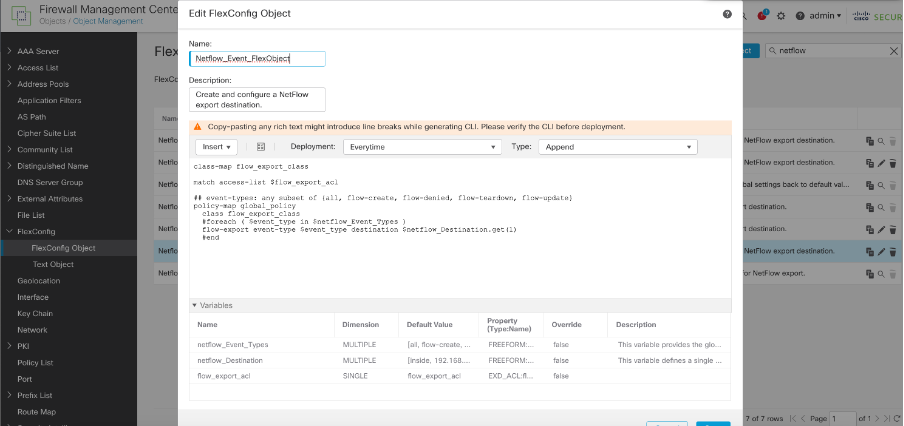This screenshot has height=426, width=904.
Task: Click inside the FlexConfig CLI code editor
Action: (460, 228)
